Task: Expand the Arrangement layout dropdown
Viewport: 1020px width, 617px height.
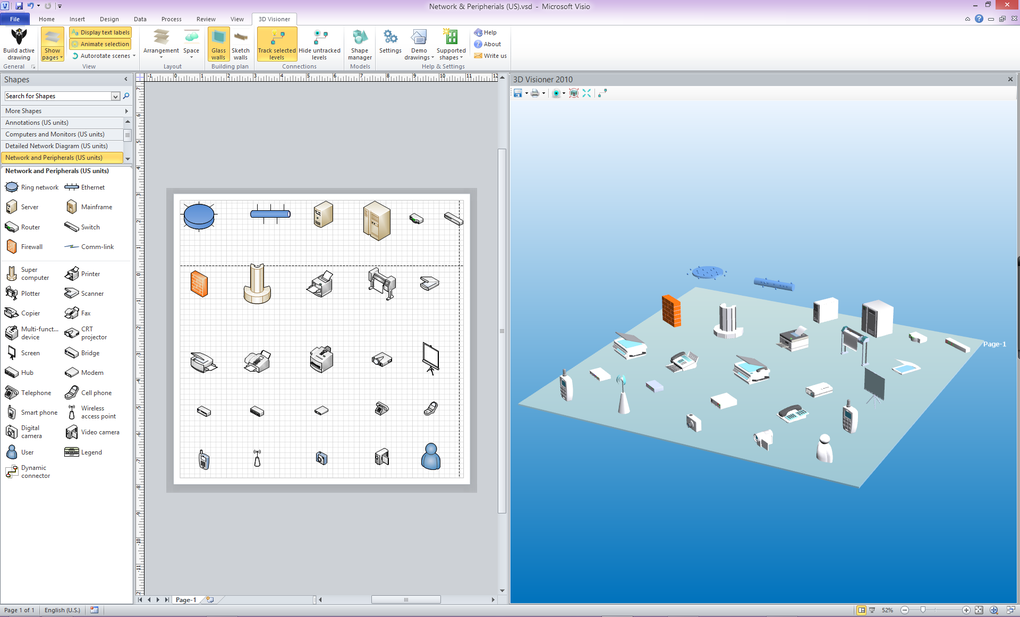Action: point(161,44)
